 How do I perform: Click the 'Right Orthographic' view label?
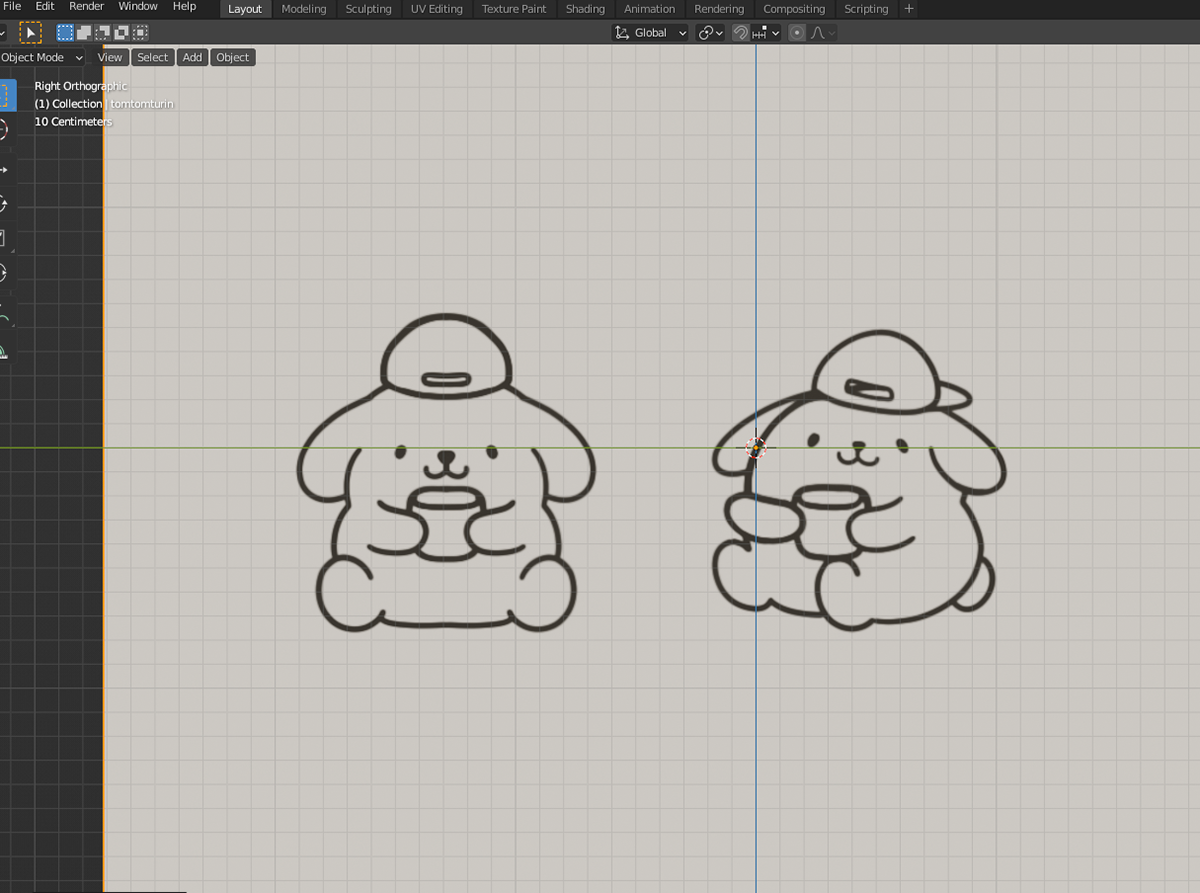[81, 86]
